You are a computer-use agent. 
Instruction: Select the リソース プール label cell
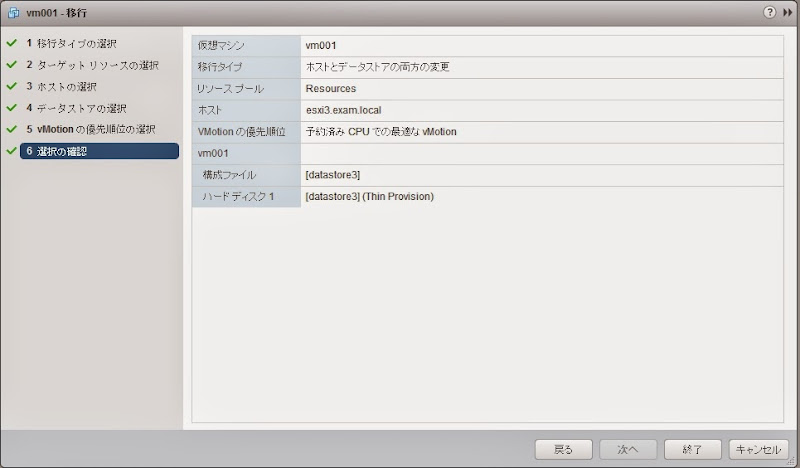[x=246, y=89]
